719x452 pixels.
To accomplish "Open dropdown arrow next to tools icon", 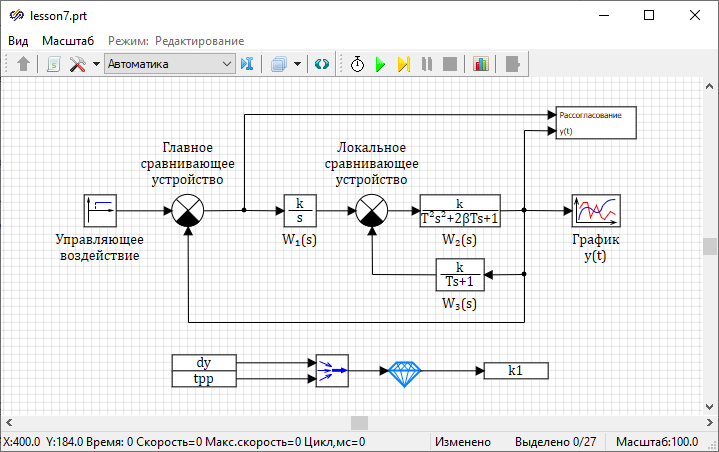I will pos(96,64).
